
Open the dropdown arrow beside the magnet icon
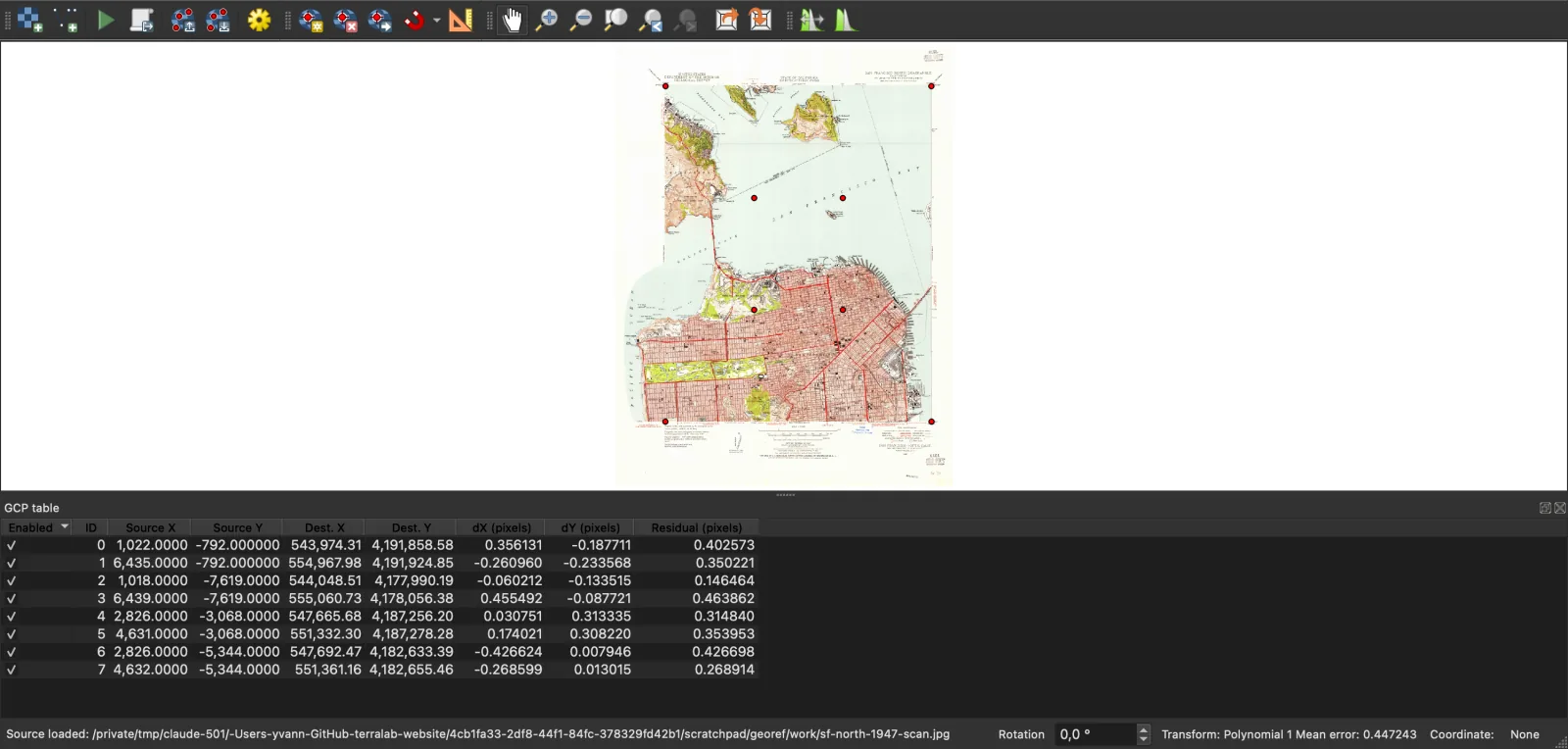(x=436, y=20)
